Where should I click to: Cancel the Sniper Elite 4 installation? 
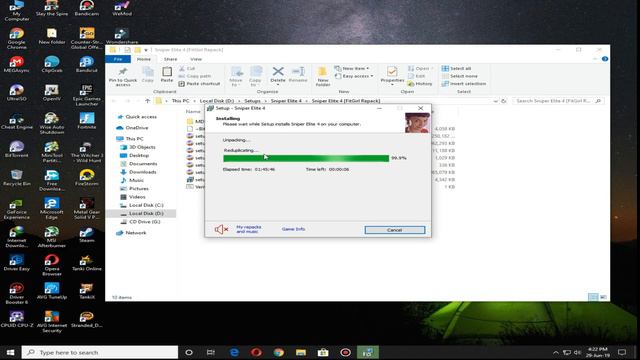(x=395, y=230)
